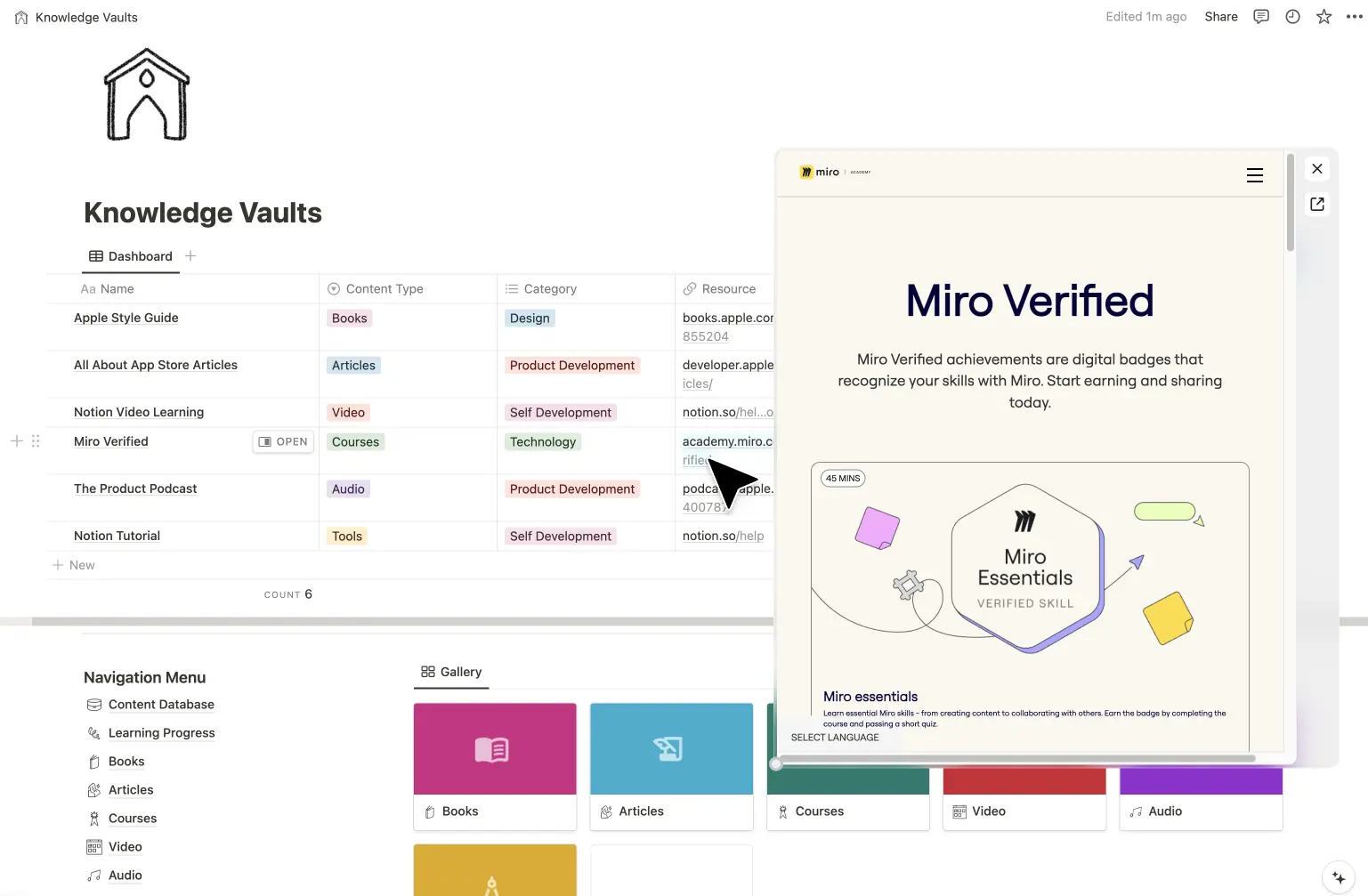Click COUNT 6 summary
This screenshot has height=896, width=1368.
tap(288, 594)
